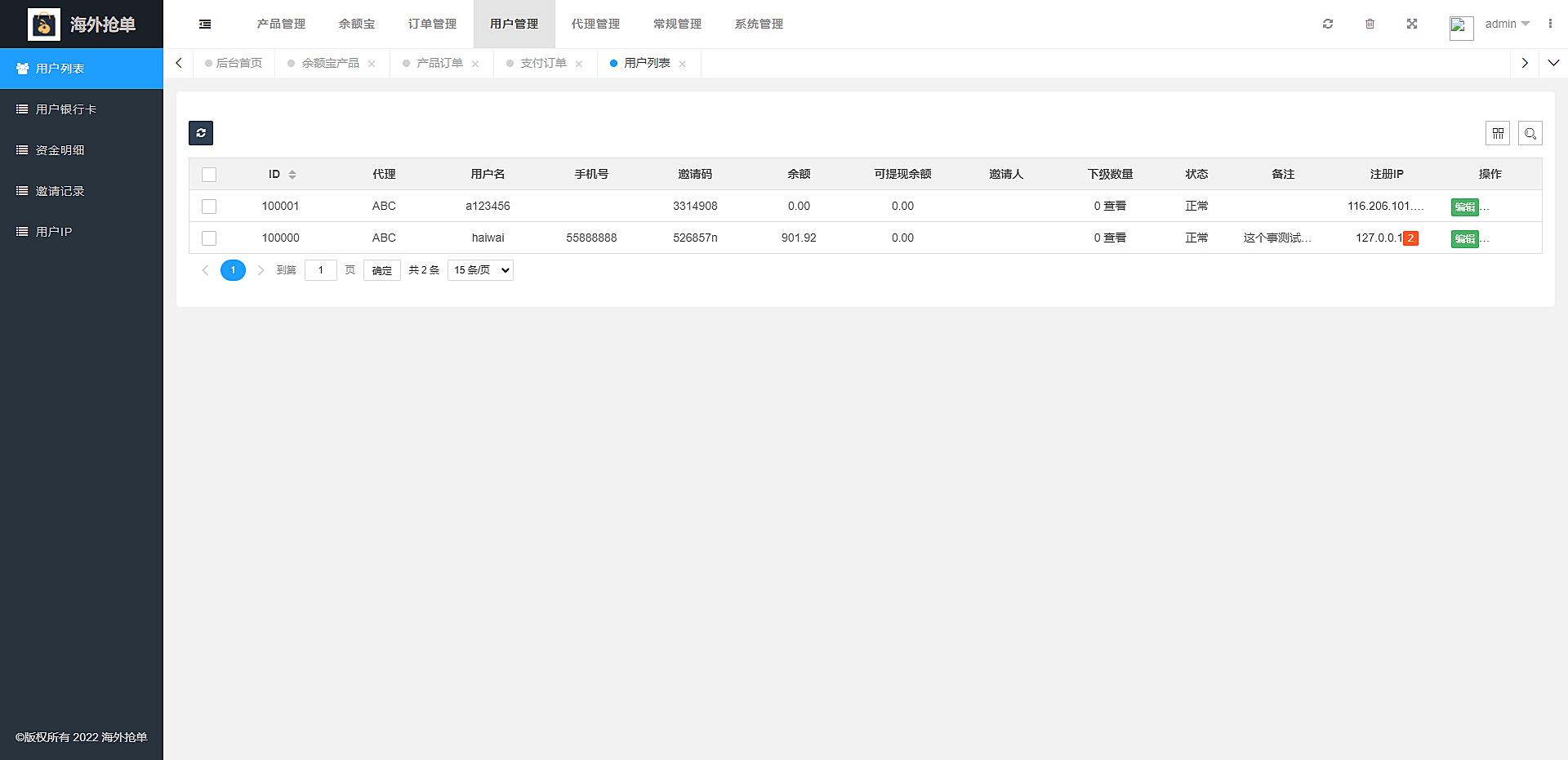Expand the admin account dropdown

click(x=1507, y=24)
